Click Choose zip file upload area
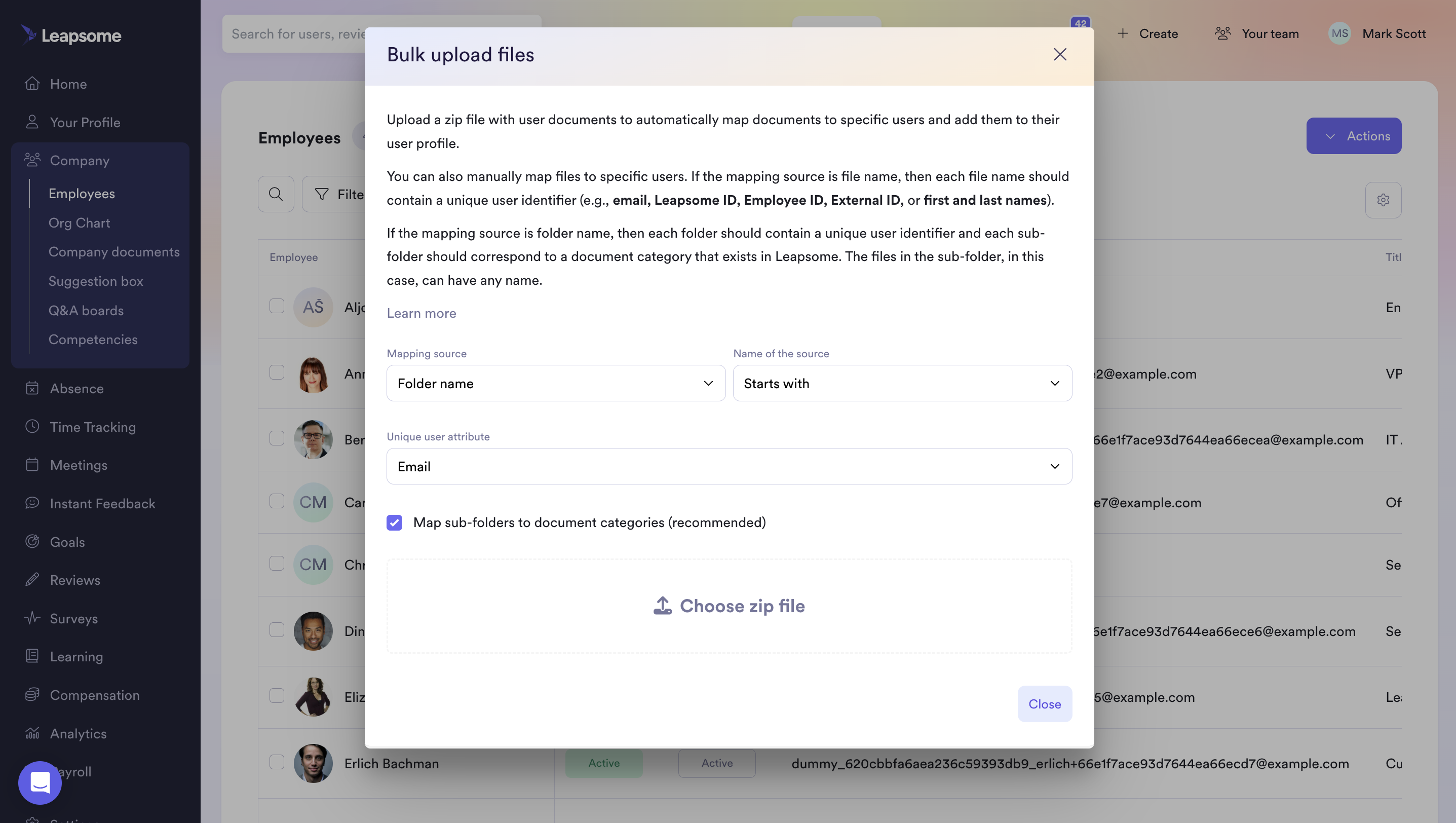 [x=729, y=606]
